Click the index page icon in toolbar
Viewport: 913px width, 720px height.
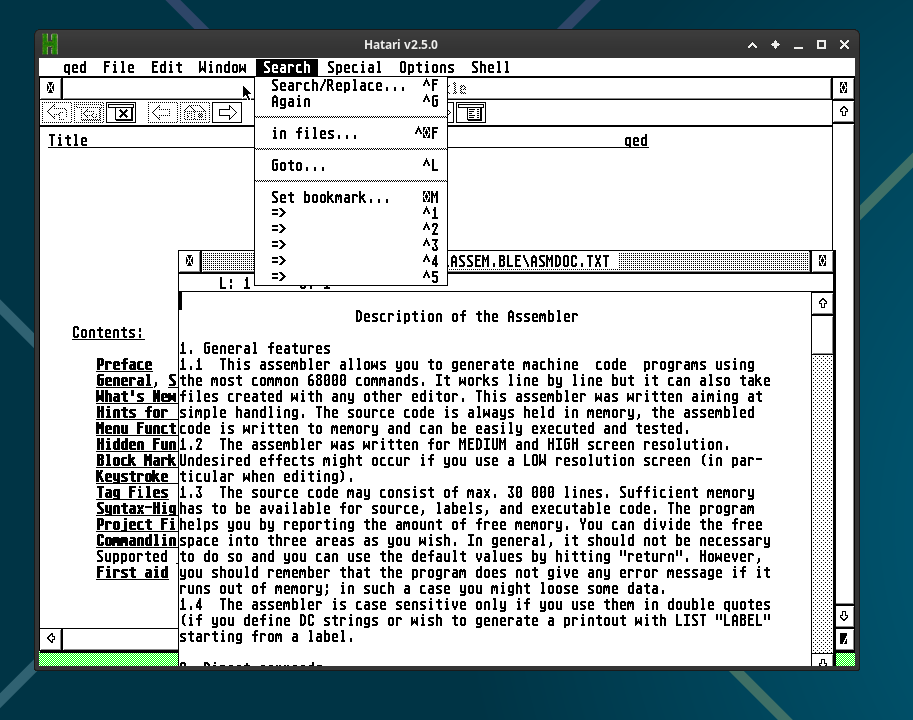(470, 113)
